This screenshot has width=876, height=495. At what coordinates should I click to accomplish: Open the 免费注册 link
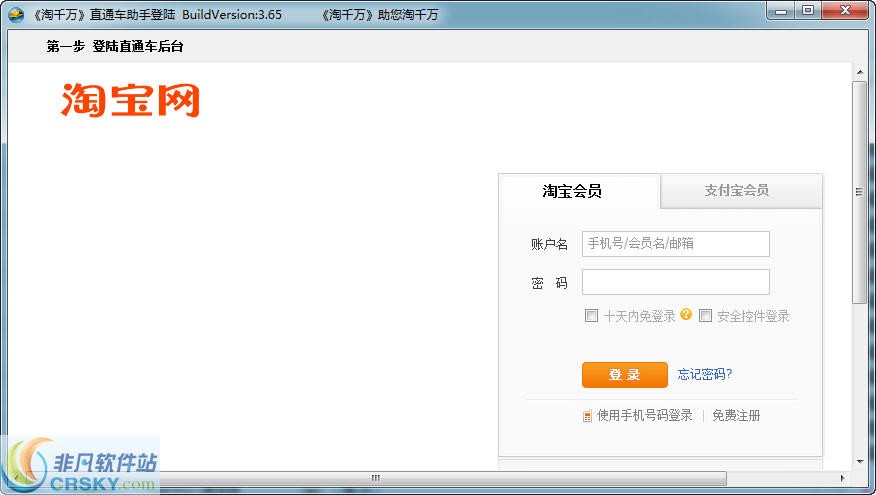pyautogui.click(x=736, y=415)
